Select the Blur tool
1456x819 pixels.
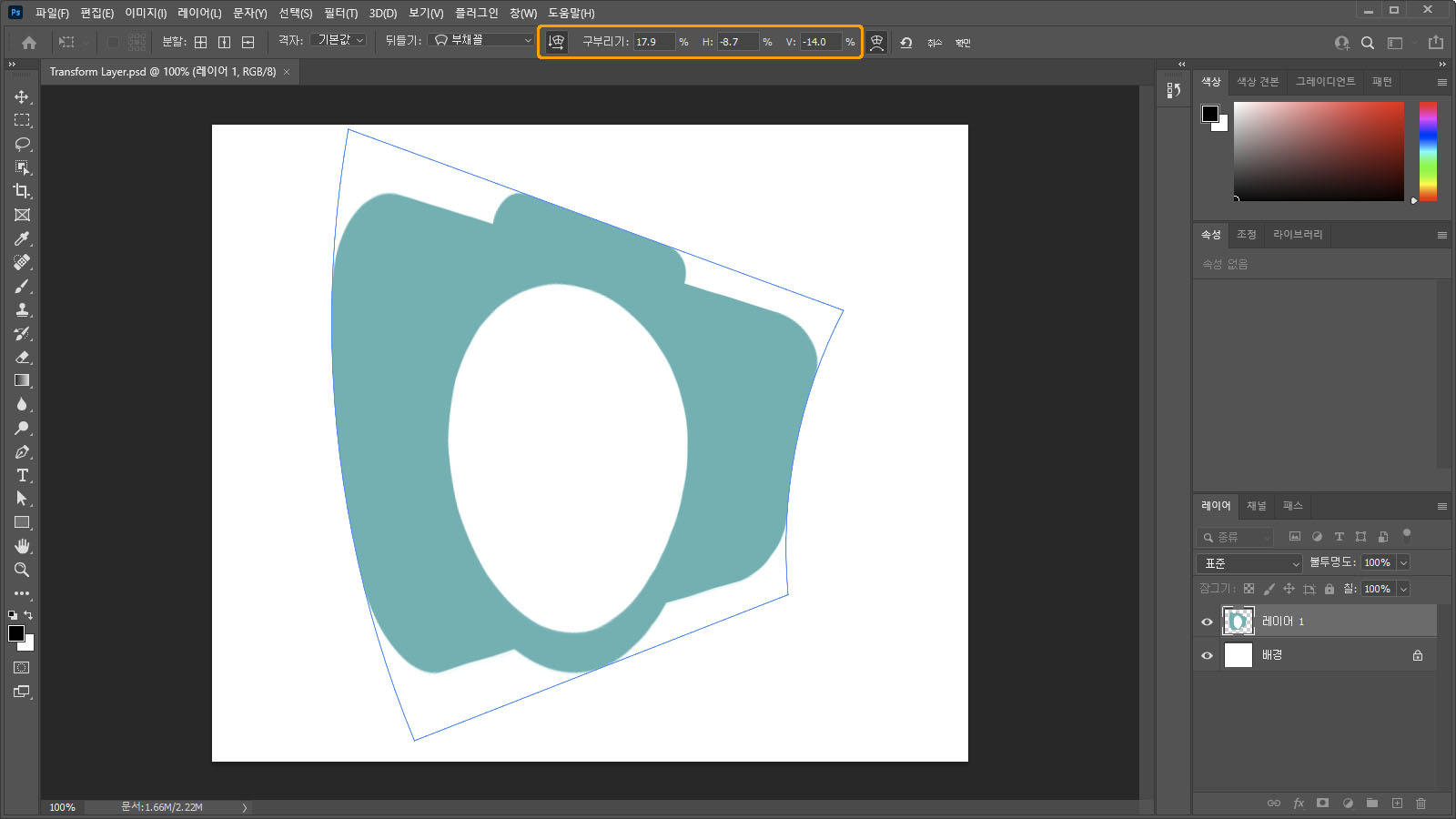22,404
